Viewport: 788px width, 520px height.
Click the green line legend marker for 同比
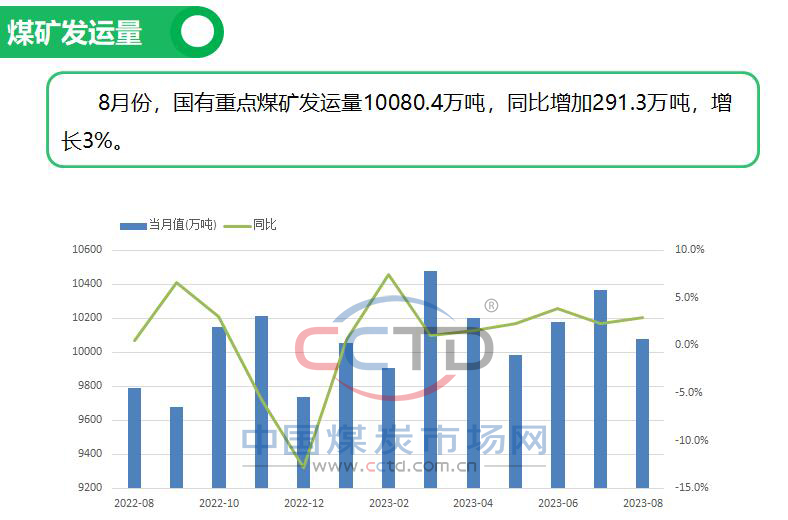pyautogui.click(x=236, y=225)
